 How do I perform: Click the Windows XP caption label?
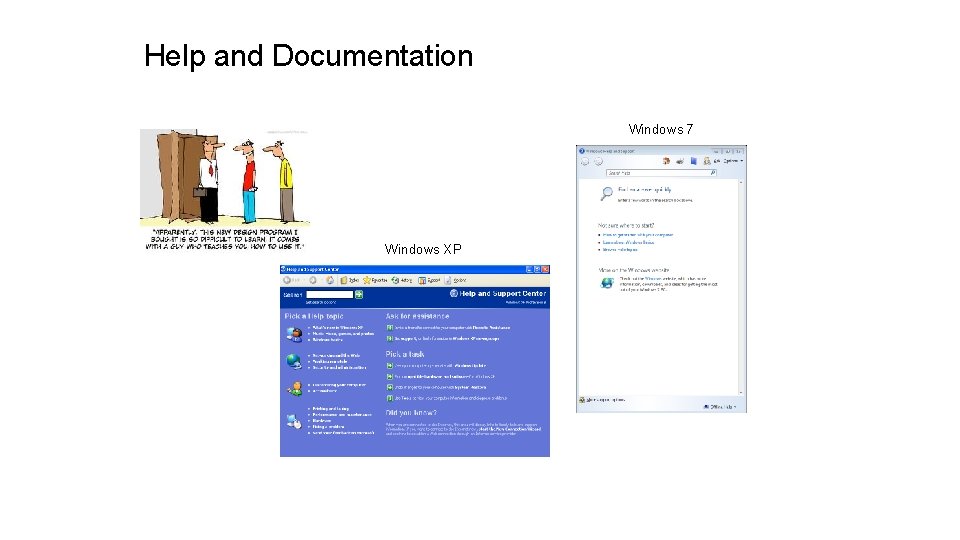(x=423, y=249)
